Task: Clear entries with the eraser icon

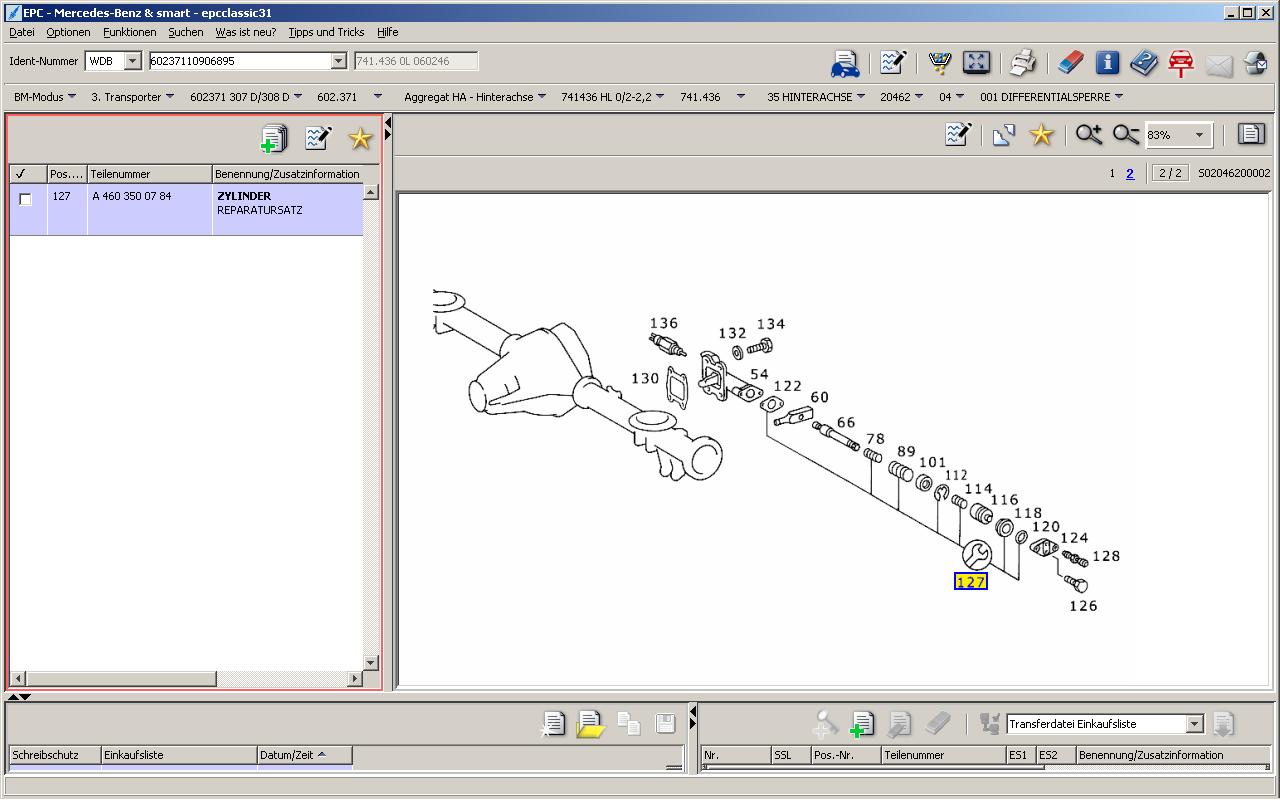Action: pyautogui.click(x=1070, y=63)
